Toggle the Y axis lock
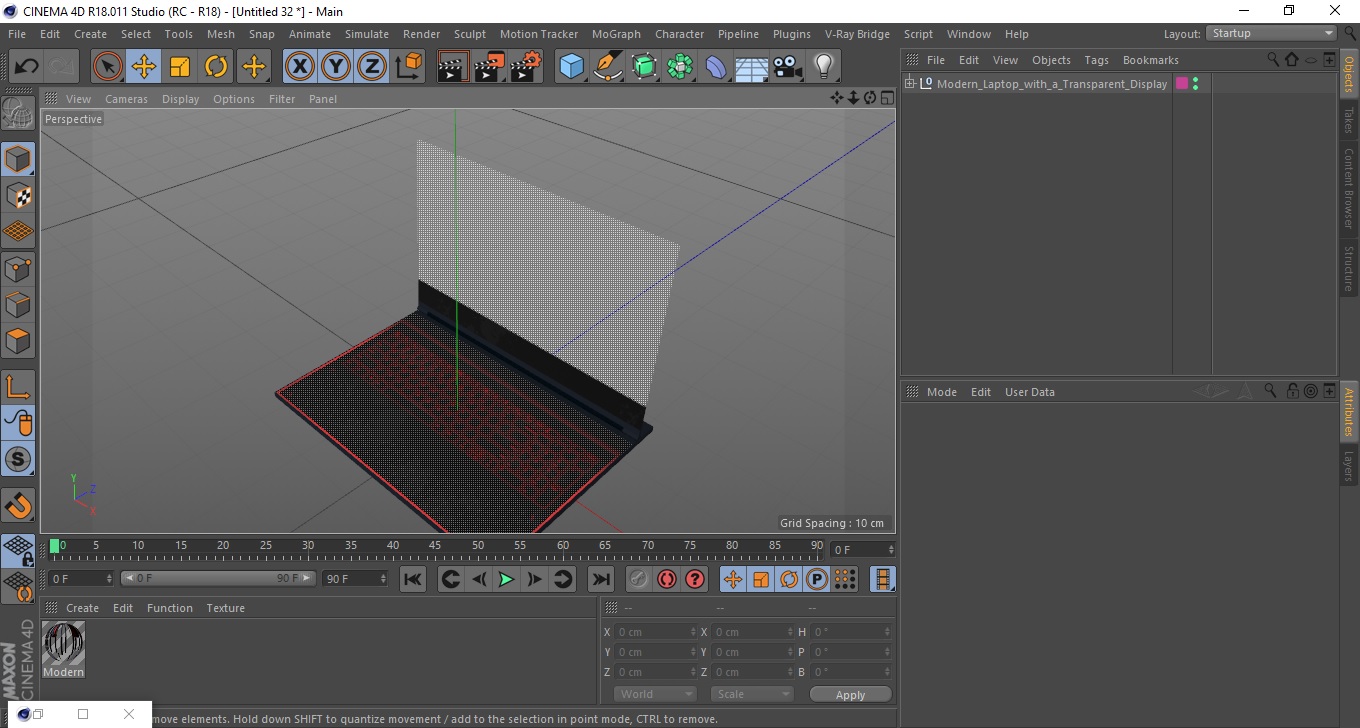 [x=336, y=67]
